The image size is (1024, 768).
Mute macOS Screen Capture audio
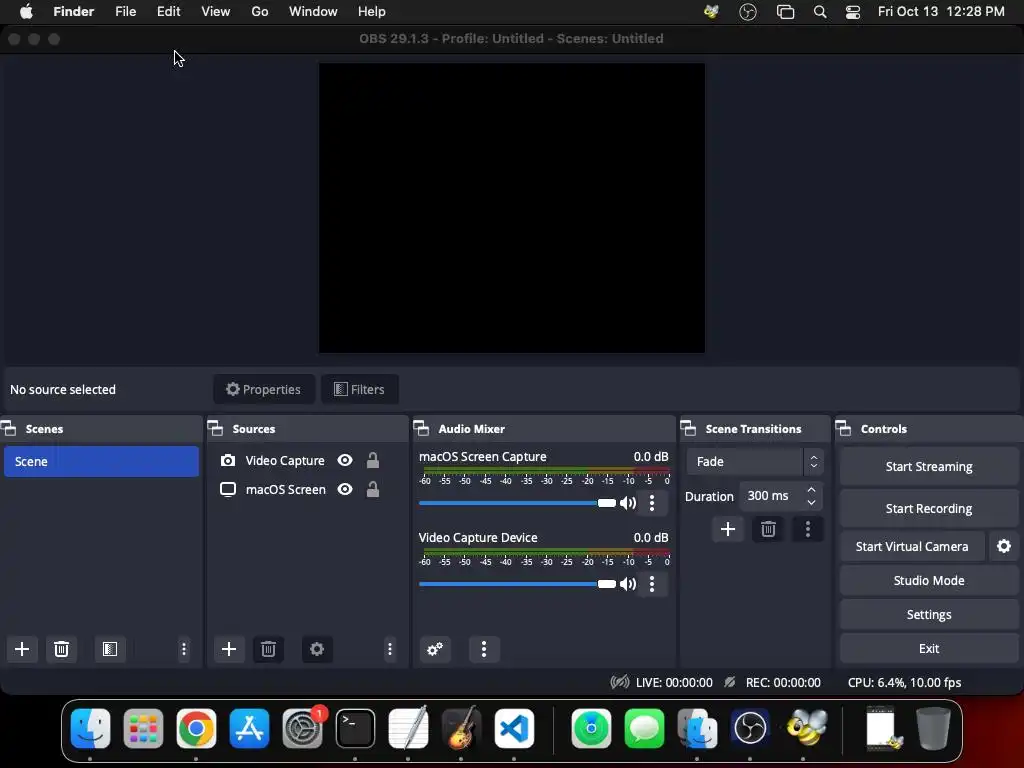628,503
